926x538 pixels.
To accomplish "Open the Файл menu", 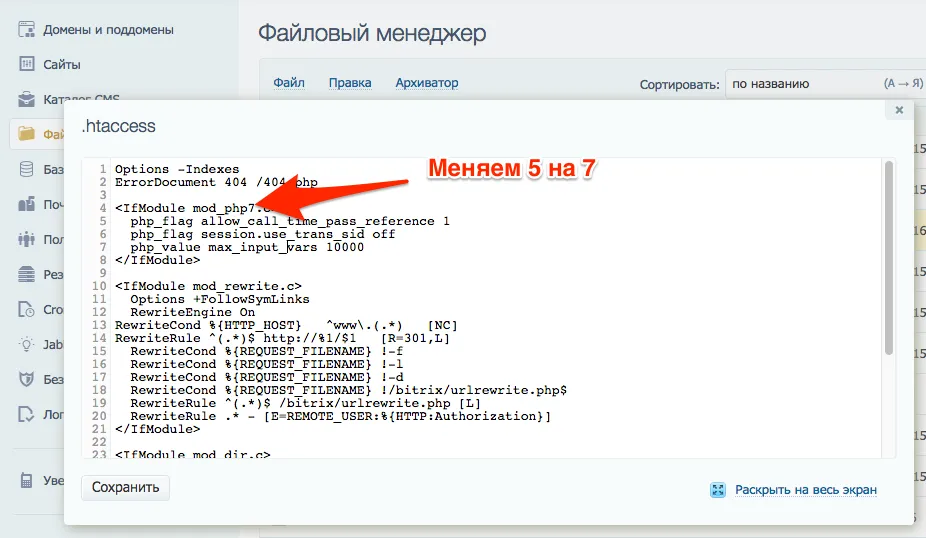I will [x=289, y=83].
